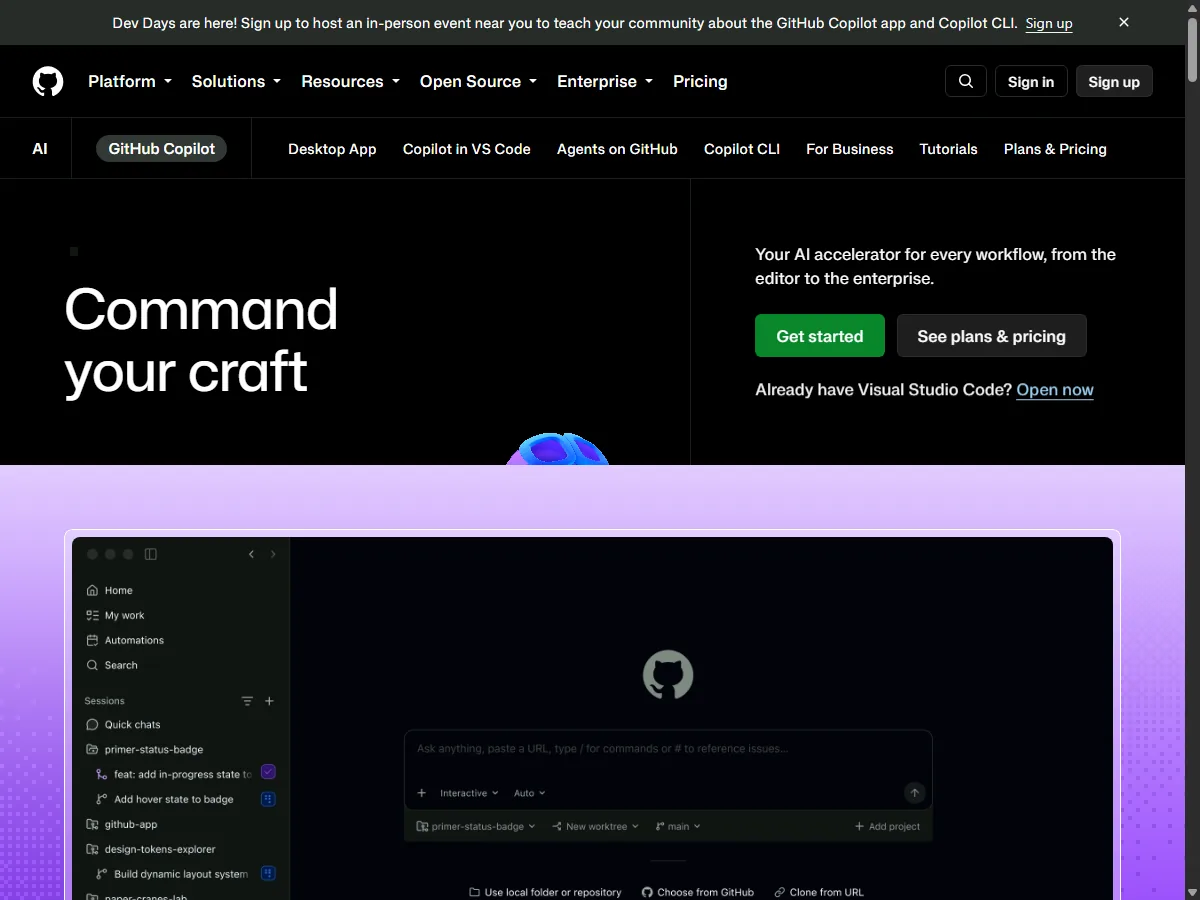
Task: Click the forward arrow in the app sidebar
Action: point(273,554)
